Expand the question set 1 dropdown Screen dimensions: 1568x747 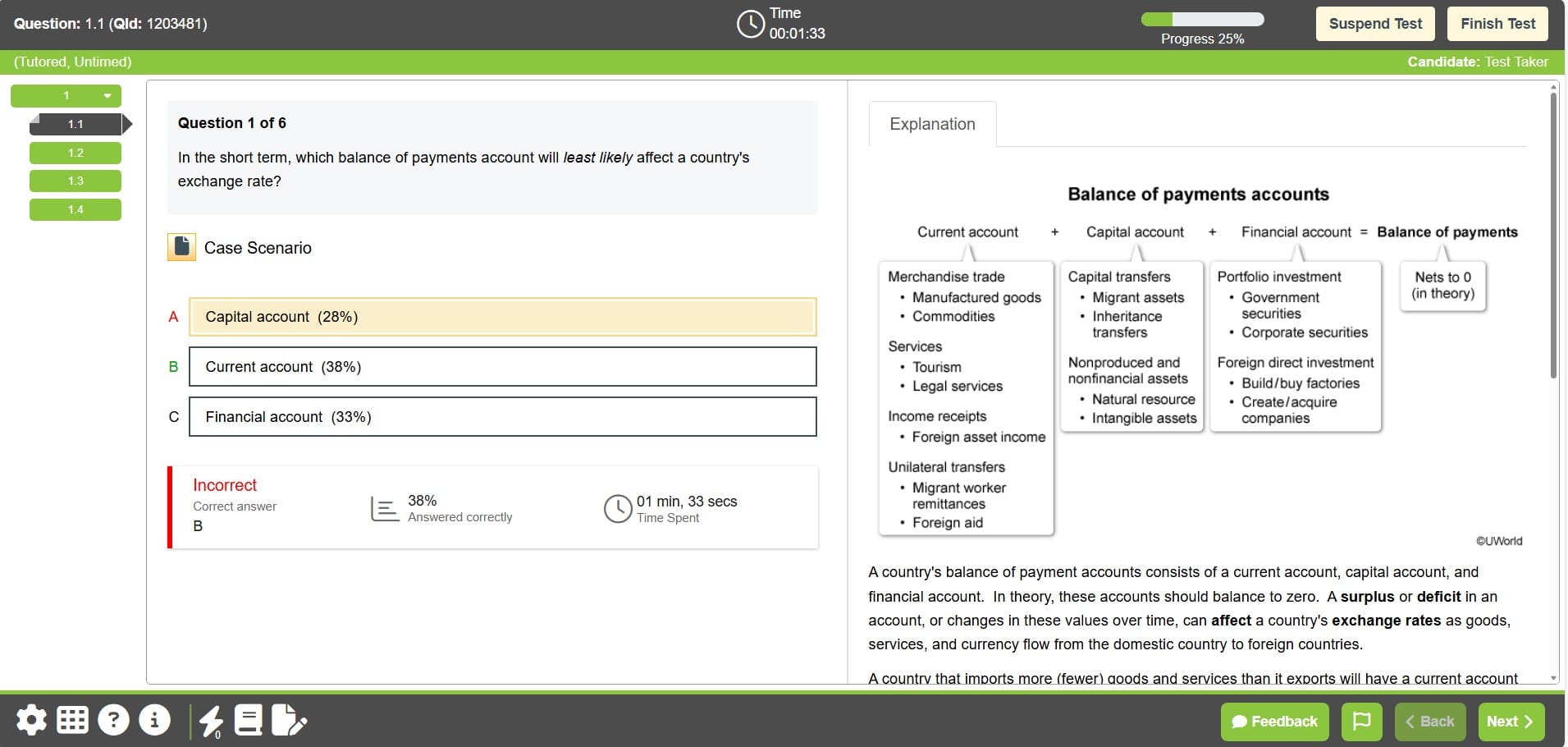tap(107, 96)
